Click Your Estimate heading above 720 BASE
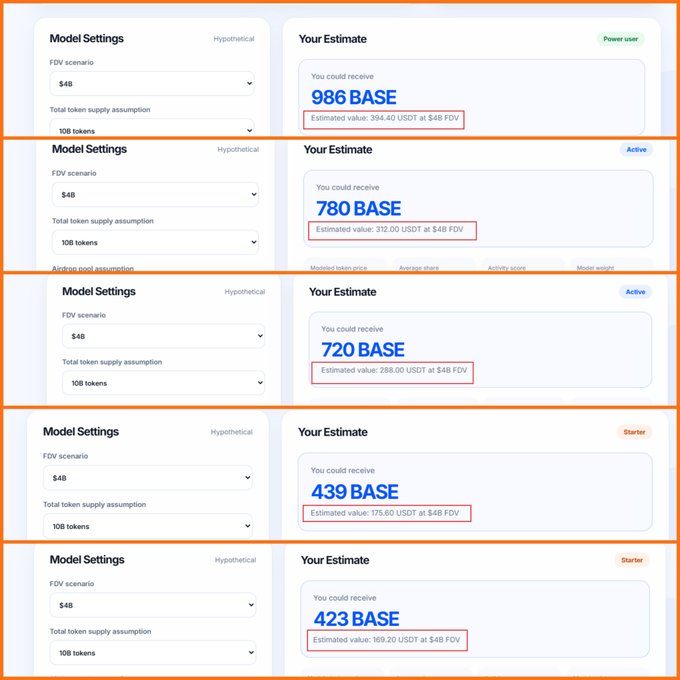The height and width of the screenshot is (680, 680). (343, 292)
